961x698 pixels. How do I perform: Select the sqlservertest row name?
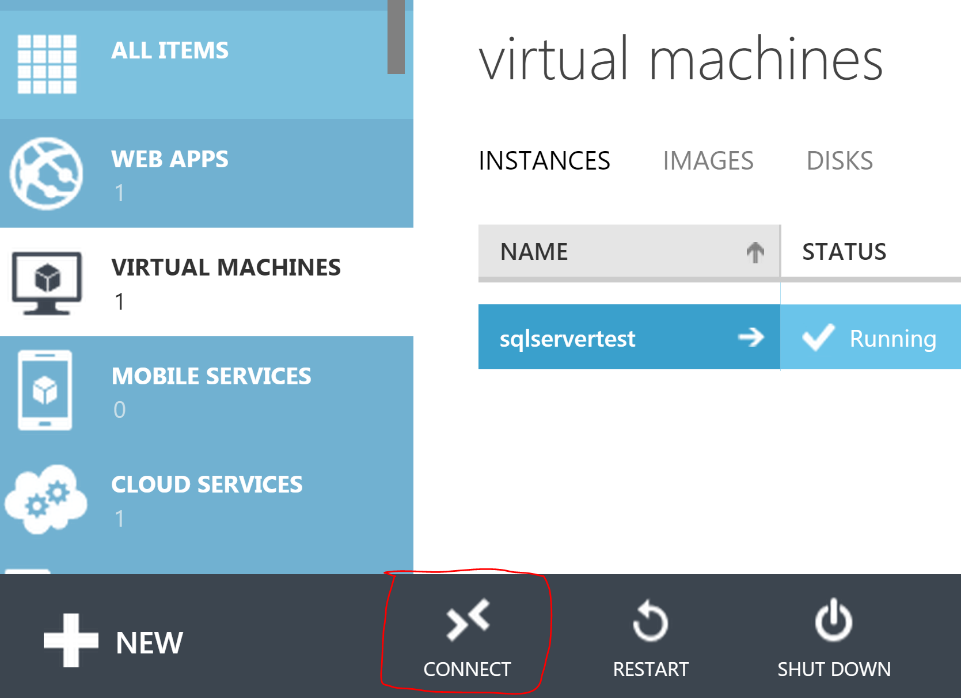coord(568,339)
